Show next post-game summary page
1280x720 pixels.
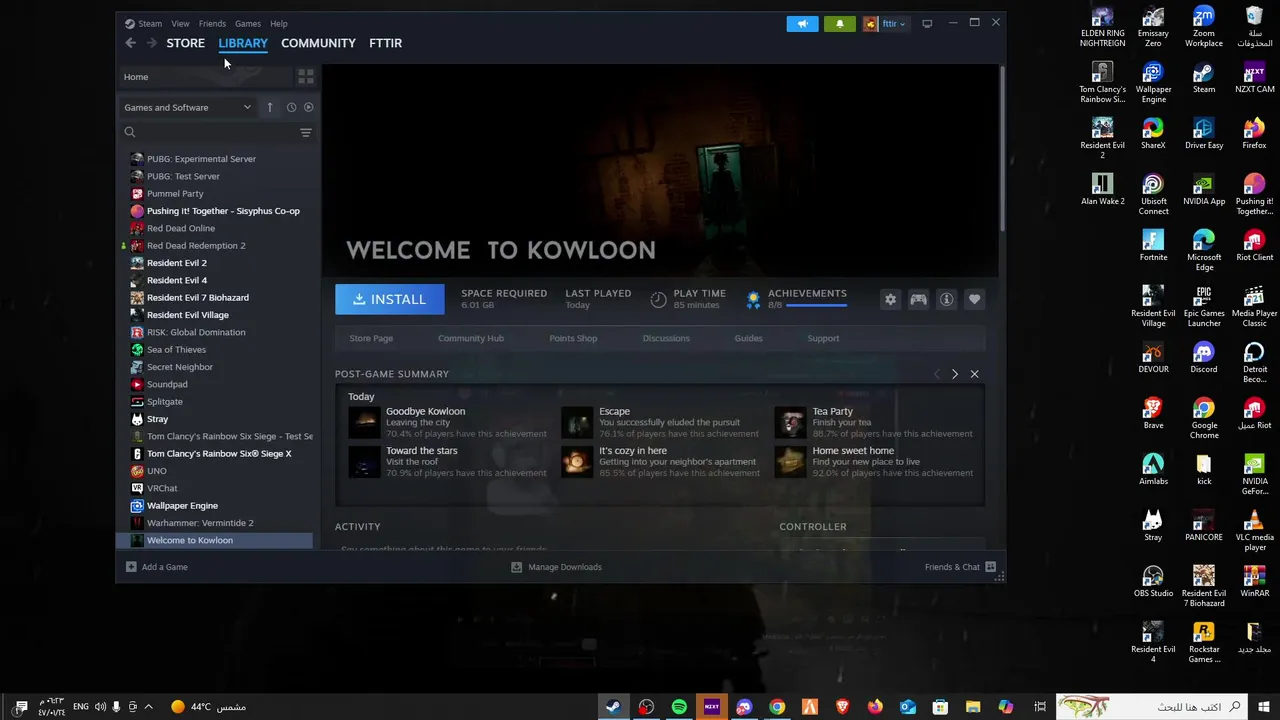coord(955,374)
